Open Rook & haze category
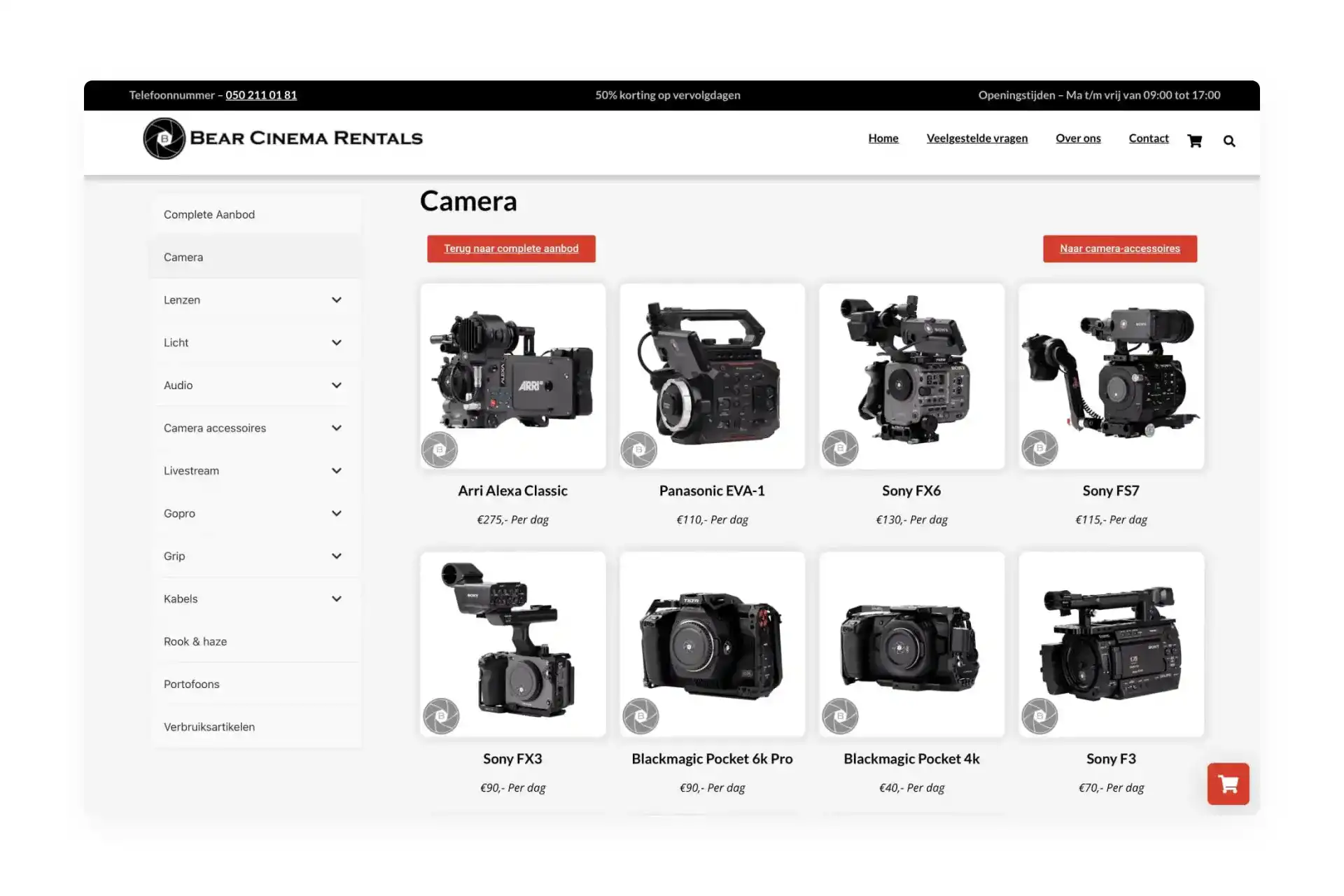Viewport: 1344px width, 896px height. click(255, 641)
